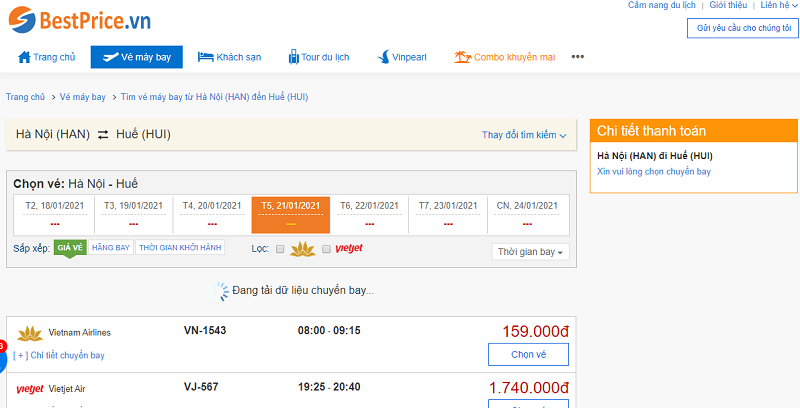Screen dimensions: 800x408
Task: Click the loading spinner Đang tải dữ liệu
Action: (x=220, y=291)
